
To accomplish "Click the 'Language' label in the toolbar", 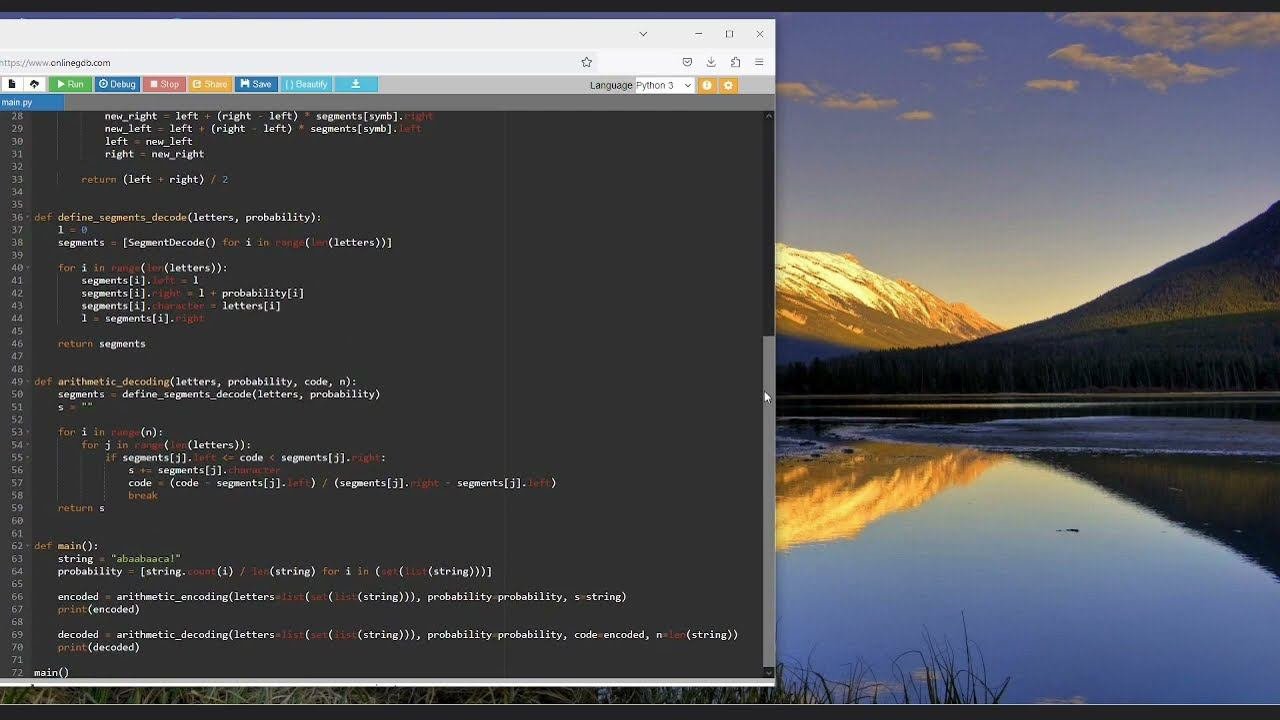I will pyautogui.click(x=611, y=85).
